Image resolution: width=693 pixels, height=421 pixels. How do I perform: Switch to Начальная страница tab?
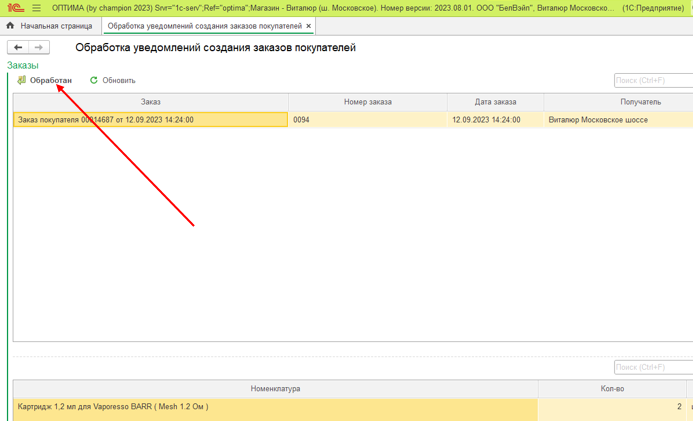55,26
